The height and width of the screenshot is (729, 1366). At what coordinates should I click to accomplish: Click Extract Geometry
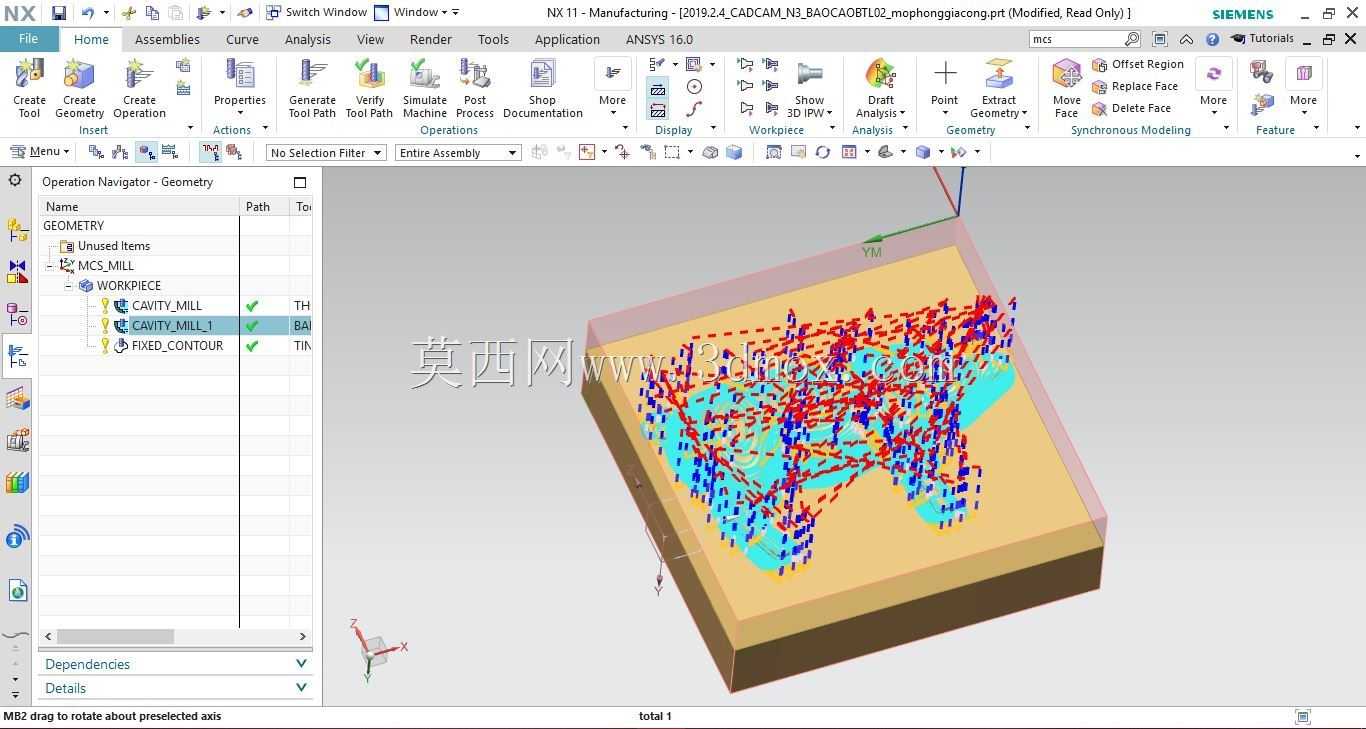pos(999,88)
